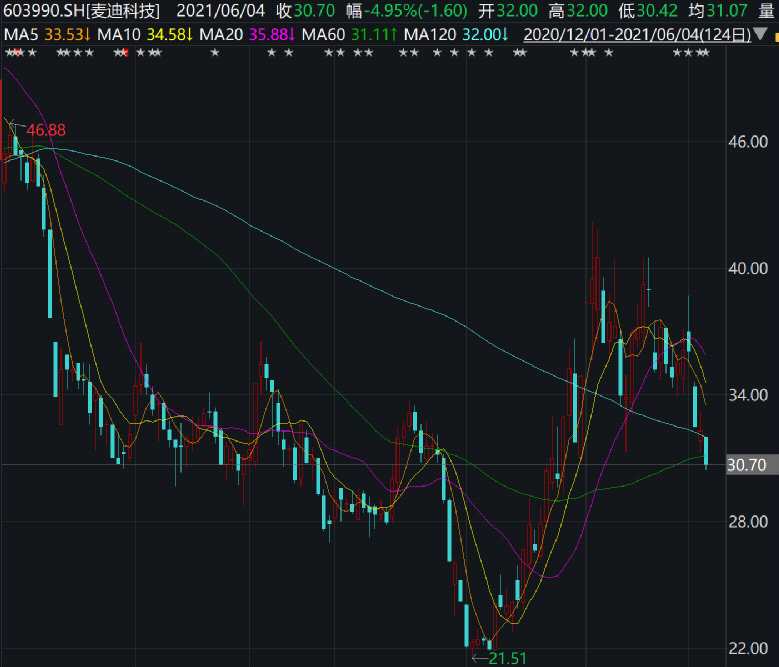Click the date 2021/06/04 in header
The image size is (779, 667).
point(221,10)
